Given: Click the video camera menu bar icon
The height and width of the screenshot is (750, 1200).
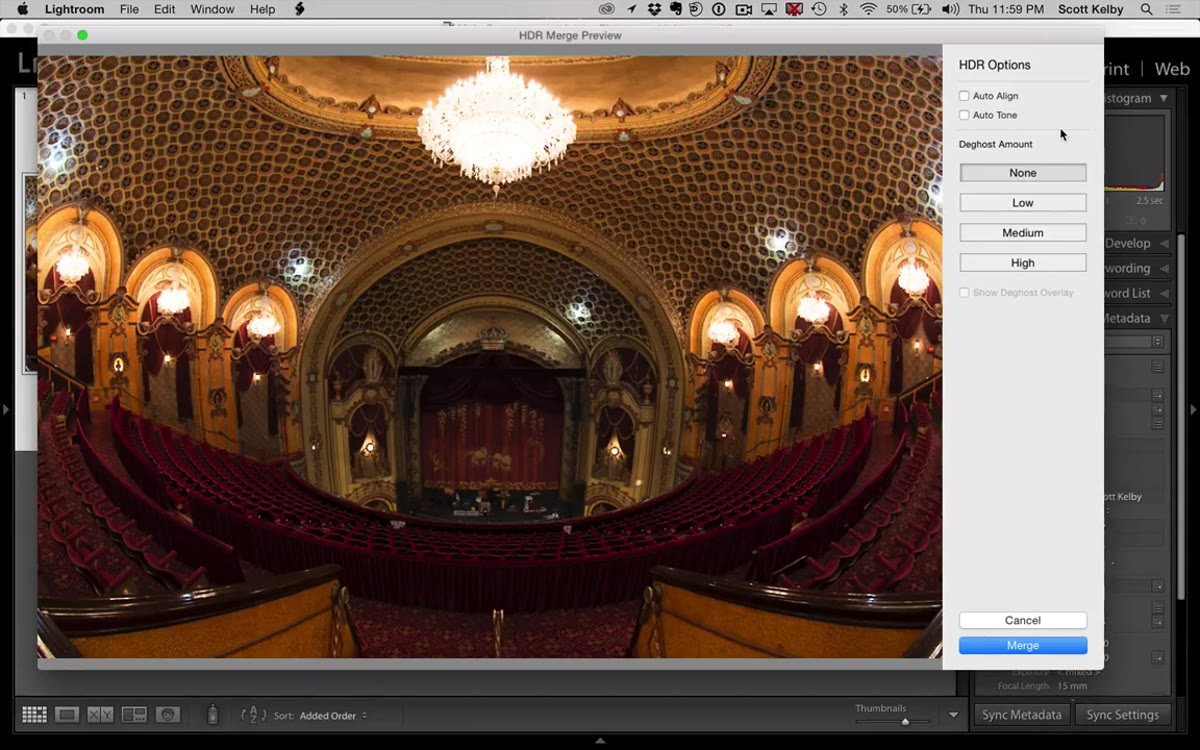Looking at the screenshot, I should tap(744, 9).
